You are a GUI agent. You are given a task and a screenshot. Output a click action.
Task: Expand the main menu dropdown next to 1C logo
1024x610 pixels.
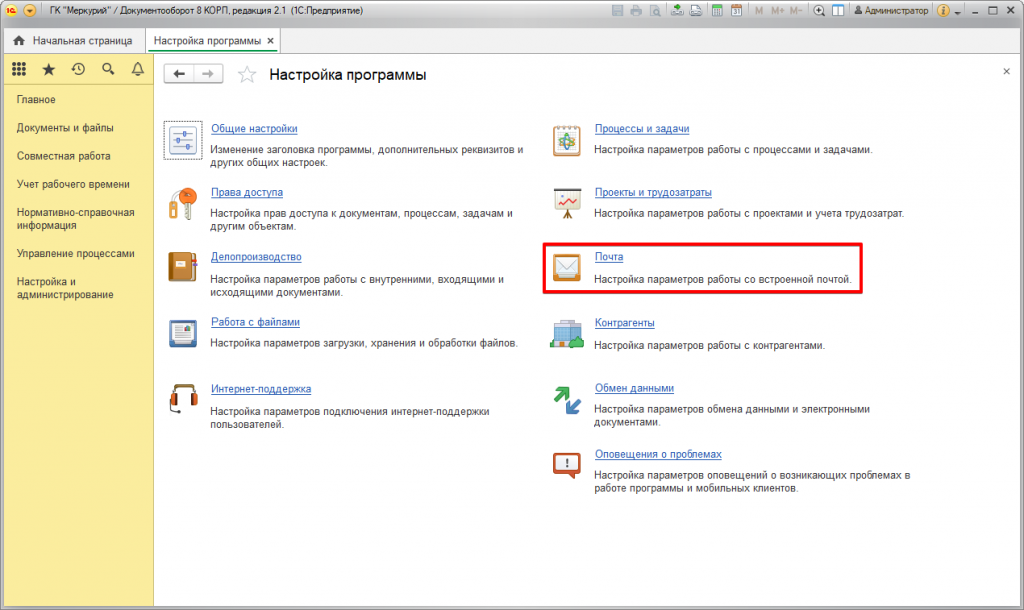pos(29,11)
